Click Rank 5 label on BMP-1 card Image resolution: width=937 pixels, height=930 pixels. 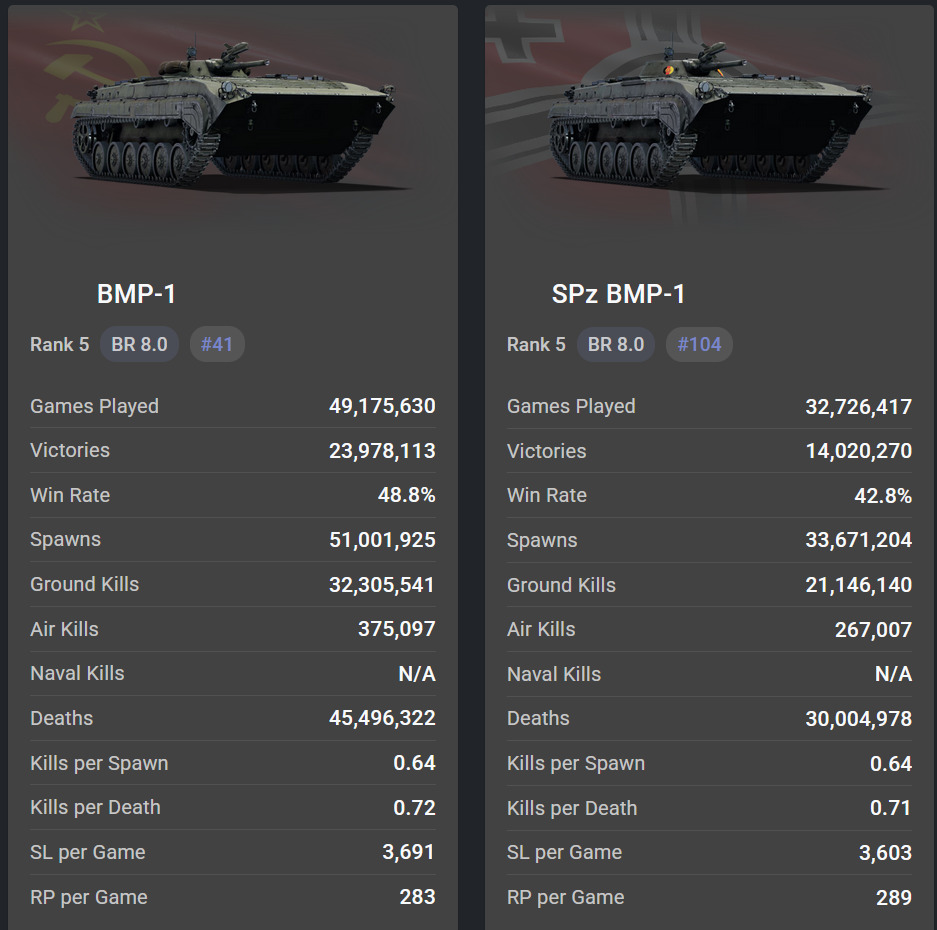pos(59,344)
